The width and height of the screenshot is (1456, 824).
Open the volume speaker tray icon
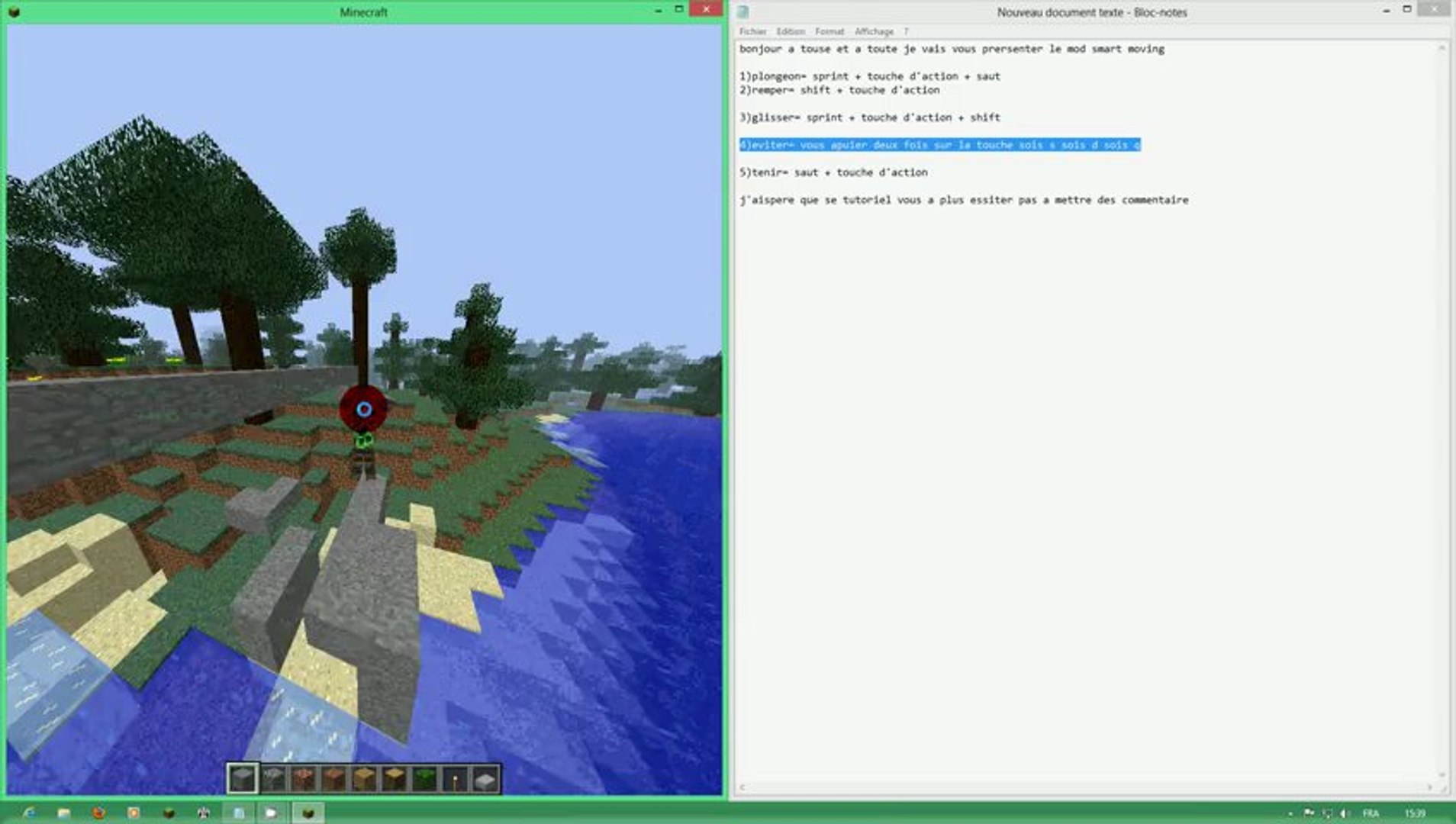pyautogui.click(x=1345, y=813)
